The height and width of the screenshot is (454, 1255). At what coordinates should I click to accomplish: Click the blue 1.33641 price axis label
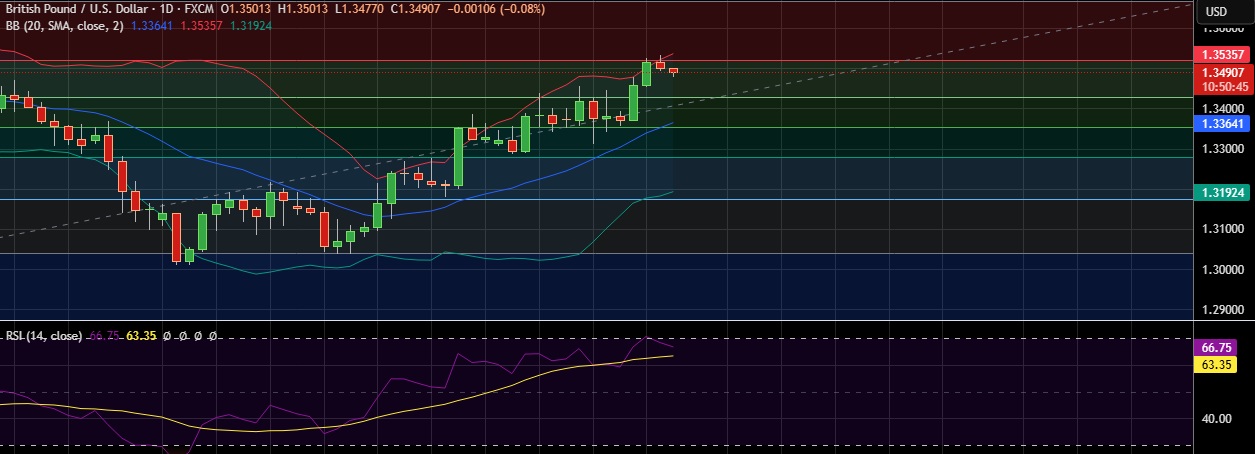coord(1222,124)
